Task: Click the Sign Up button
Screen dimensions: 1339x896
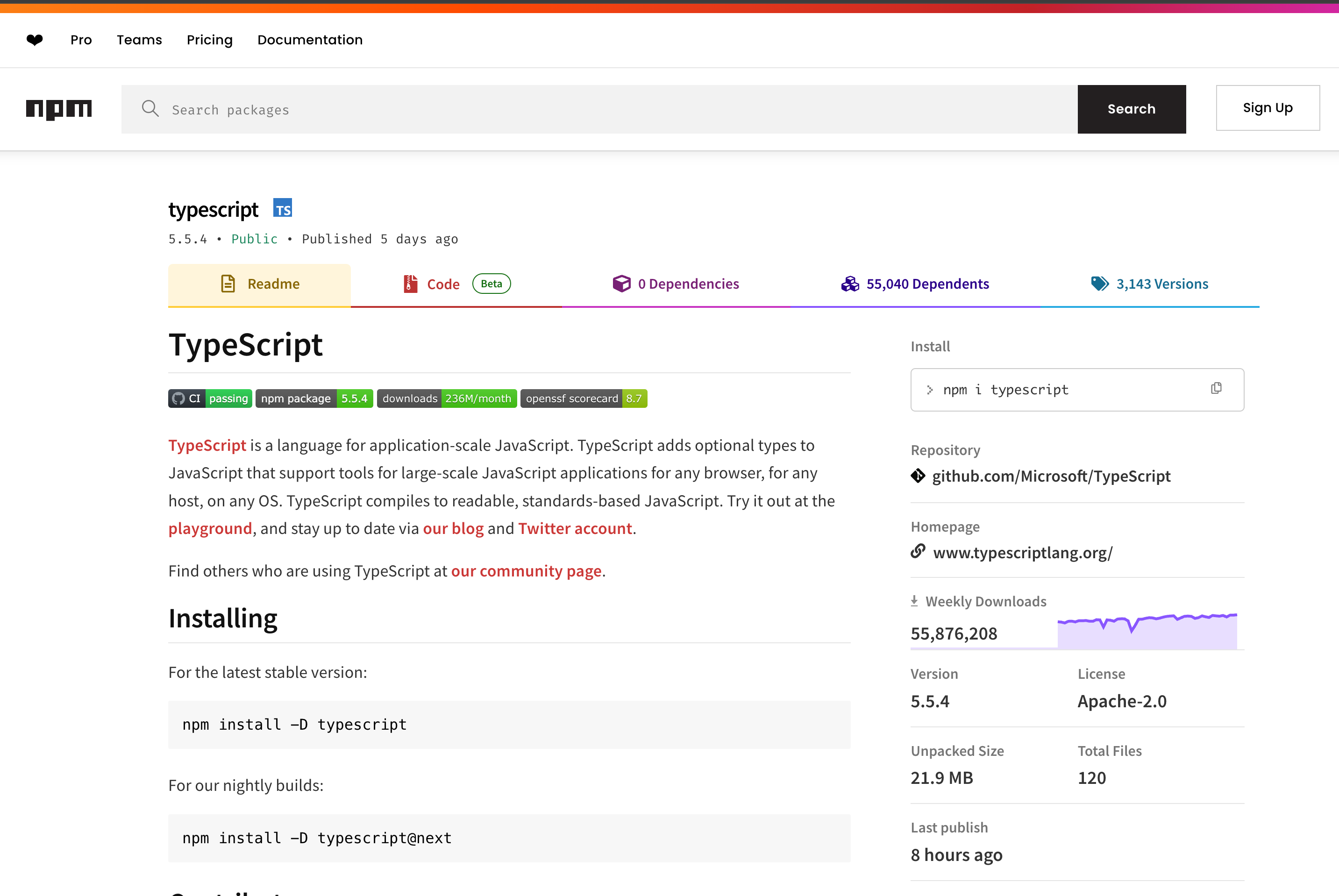Action: (x=1268, y=108)
